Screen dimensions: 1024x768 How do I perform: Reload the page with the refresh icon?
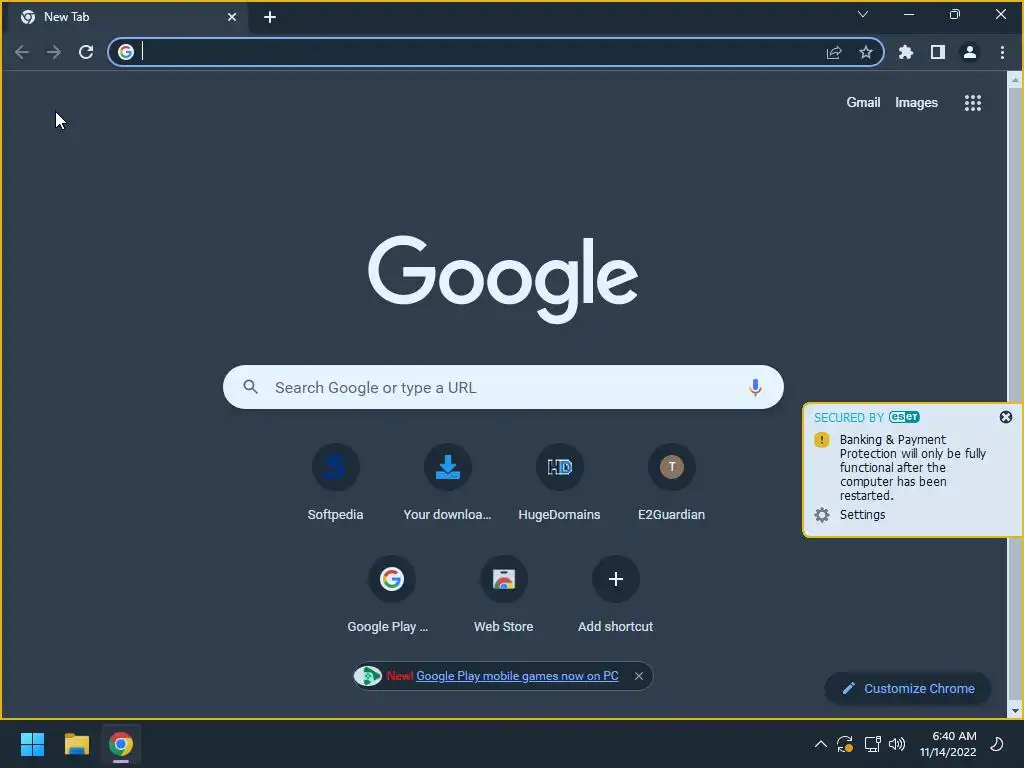[86, 52]
